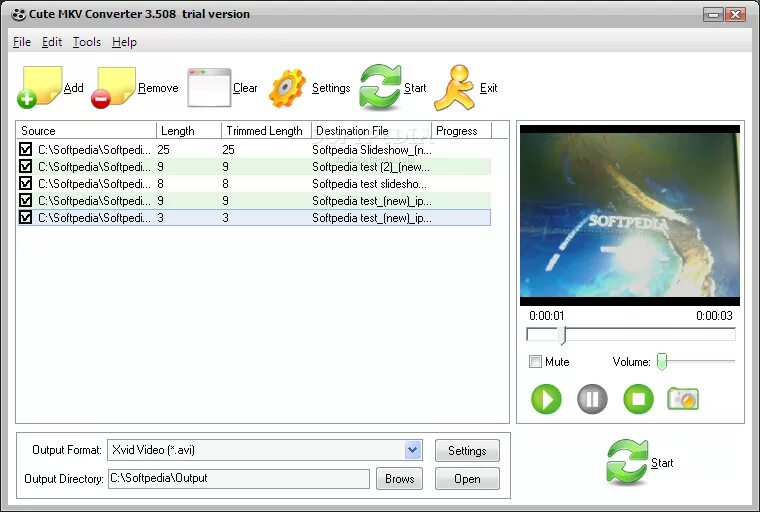Image resolution: width=760 pixels, height=512 pixels.
Task: Select the 'Softpedia test (2)_(new...' destination cell
Action: point(370,167)
